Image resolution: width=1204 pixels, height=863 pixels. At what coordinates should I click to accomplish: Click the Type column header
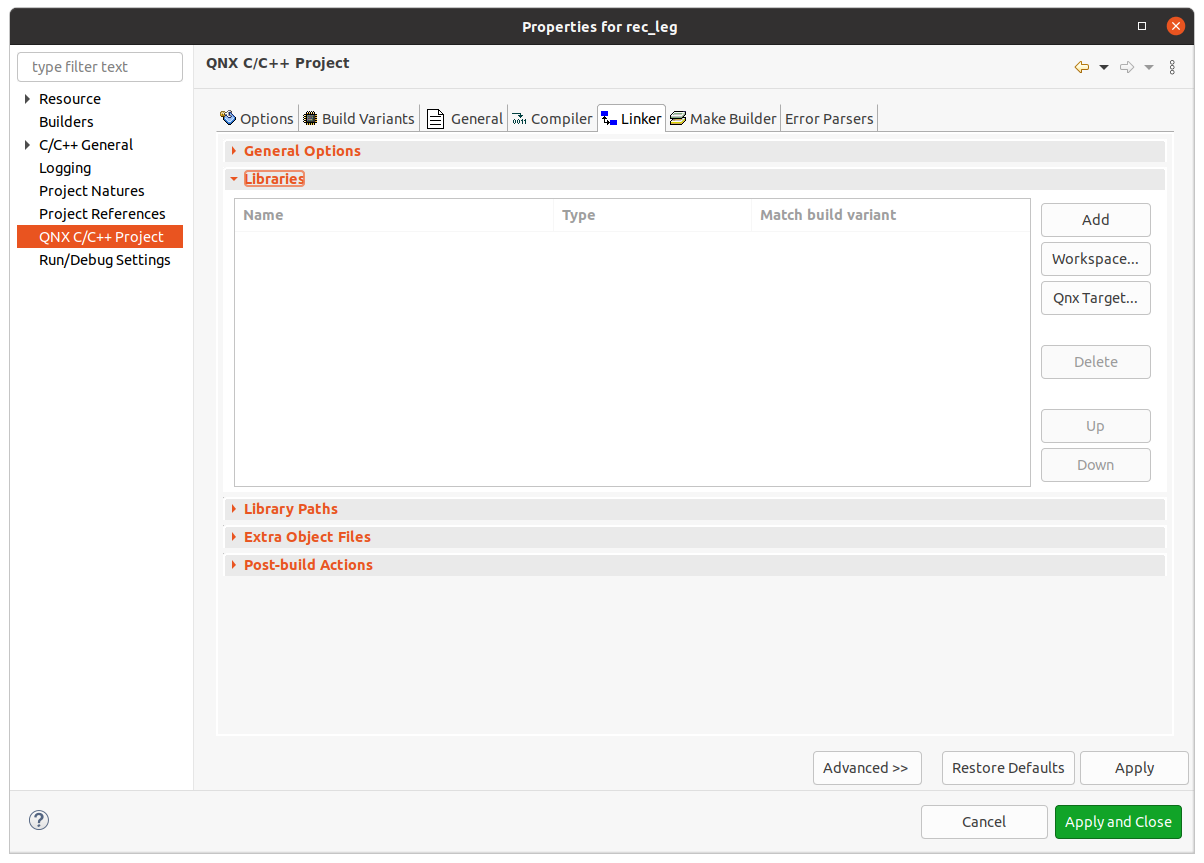(652, 215)
